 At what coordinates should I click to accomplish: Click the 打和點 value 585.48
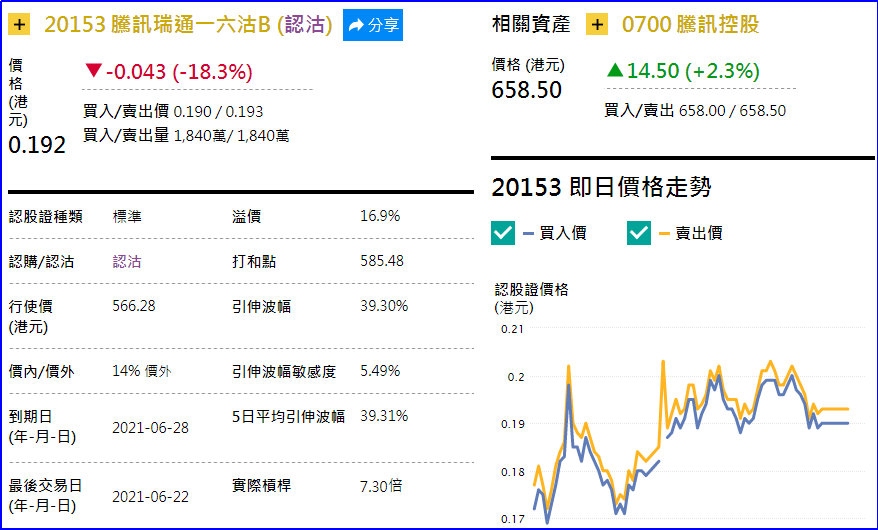point(382,261)
